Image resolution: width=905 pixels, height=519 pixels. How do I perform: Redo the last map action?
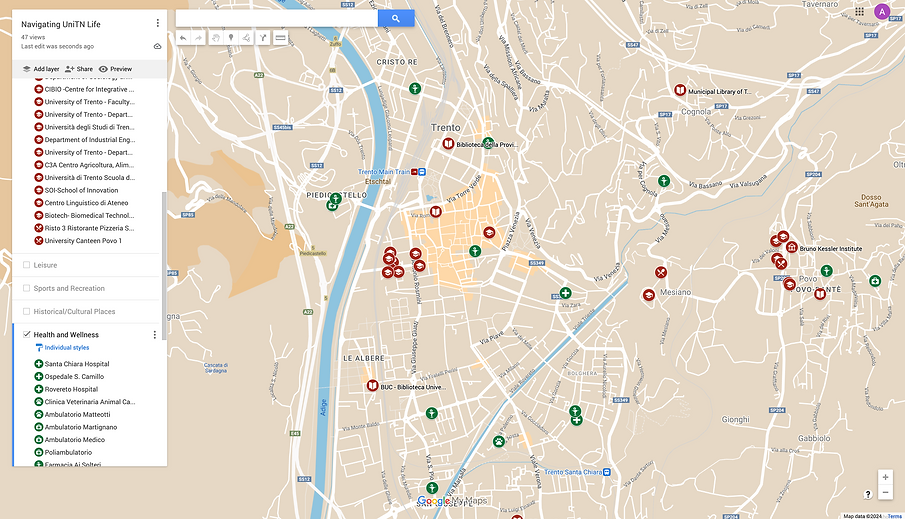(x=199, y=38)
